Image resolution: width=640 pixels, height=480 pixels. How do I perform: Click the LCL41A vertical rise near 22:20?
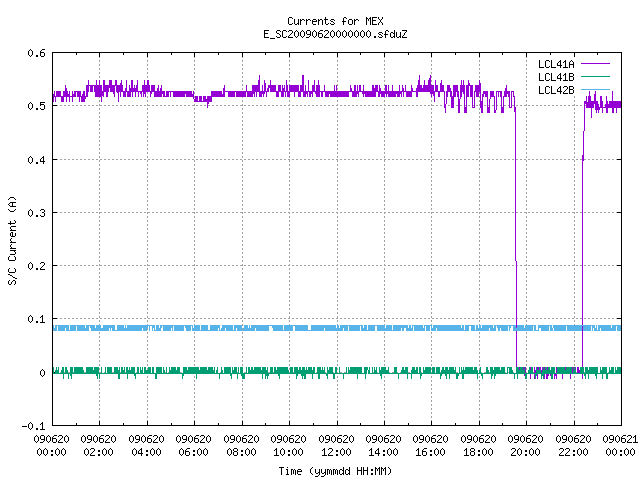point(583,237)
